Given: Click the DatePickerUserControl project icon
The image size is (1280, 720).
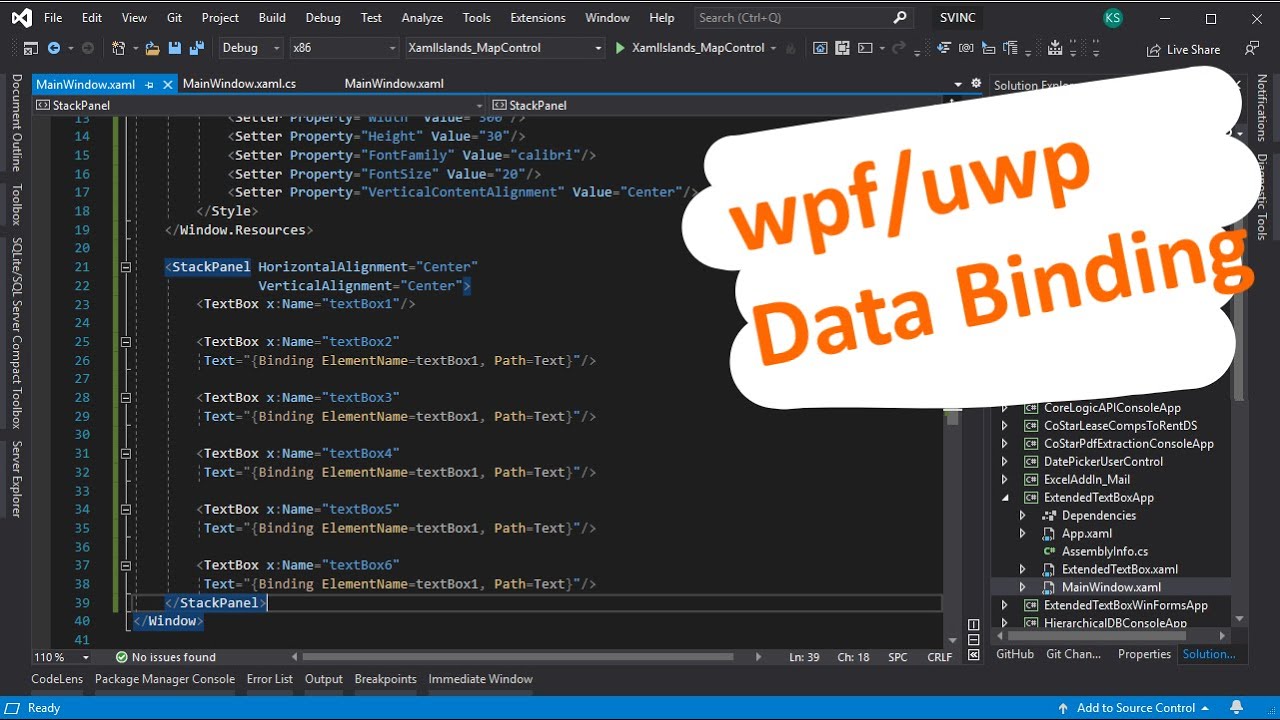Looking at the screenshot, I should pos(1031,462).
